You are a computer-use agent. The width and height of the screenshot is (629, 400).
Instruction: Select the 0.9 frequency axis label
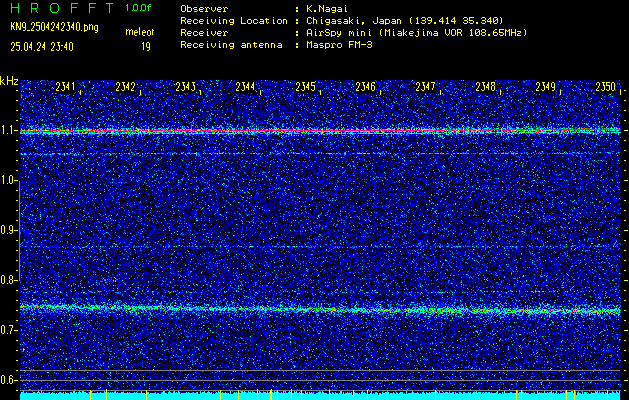(7, 230)
